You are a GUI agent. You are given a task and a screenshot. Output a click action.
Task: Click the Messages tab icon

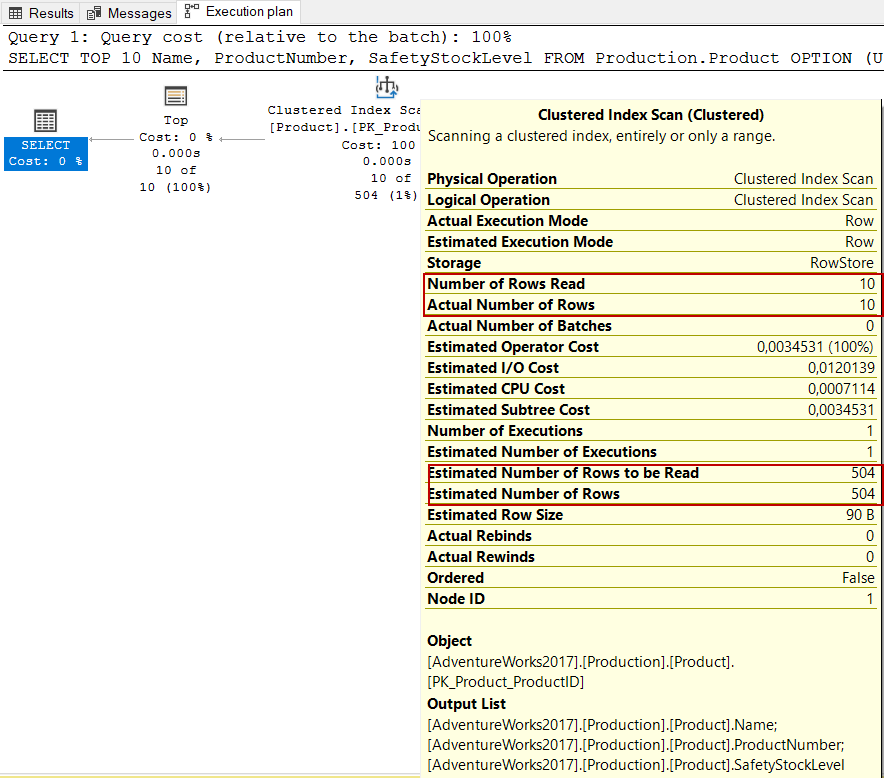(94, 13)
